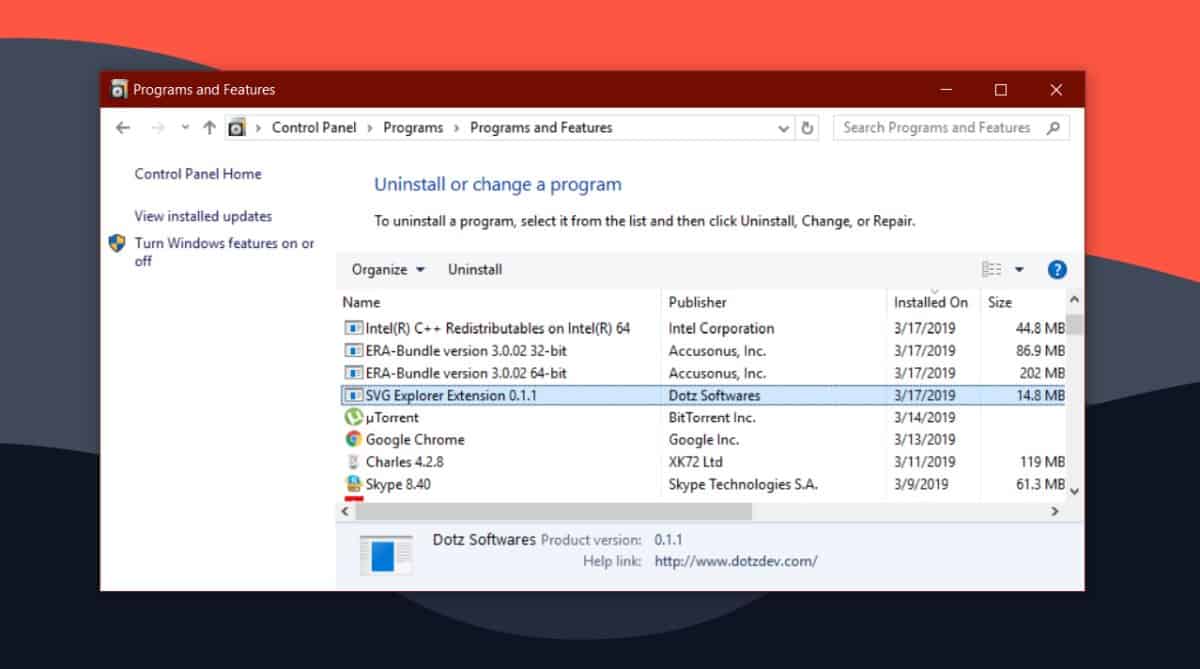Refresh the Programs and Features list
This screenshot has width=1200, height=669.
[x=808, y=128]
